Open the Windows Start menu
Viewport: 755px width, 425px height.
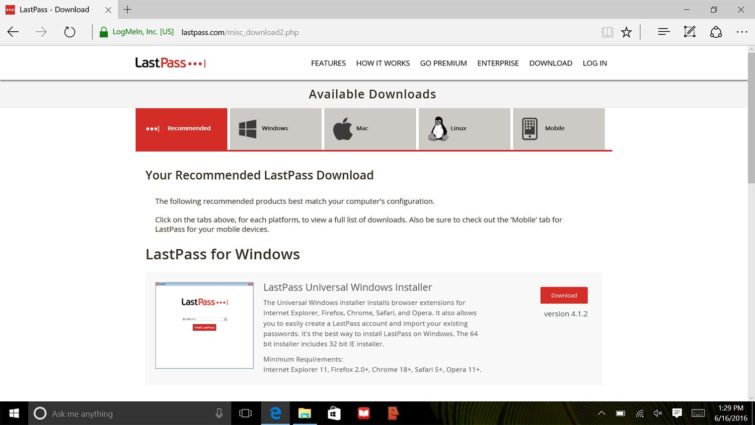pyautogui.click(x=14, y=413)
